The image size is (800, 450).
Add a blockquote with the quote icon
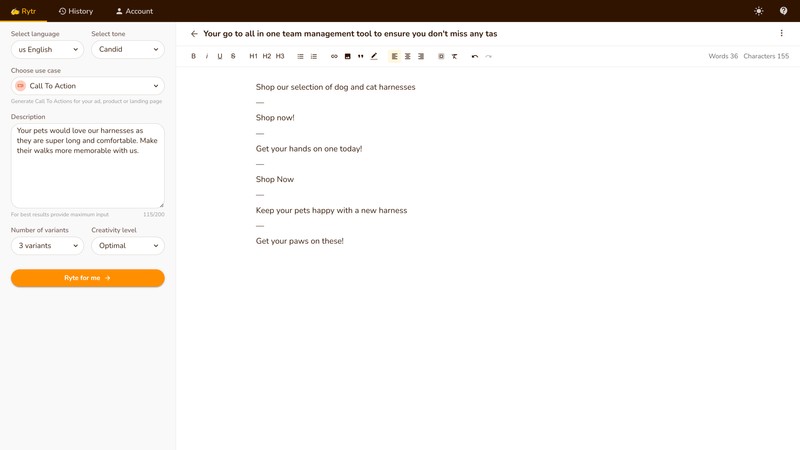tap(360, 56)
